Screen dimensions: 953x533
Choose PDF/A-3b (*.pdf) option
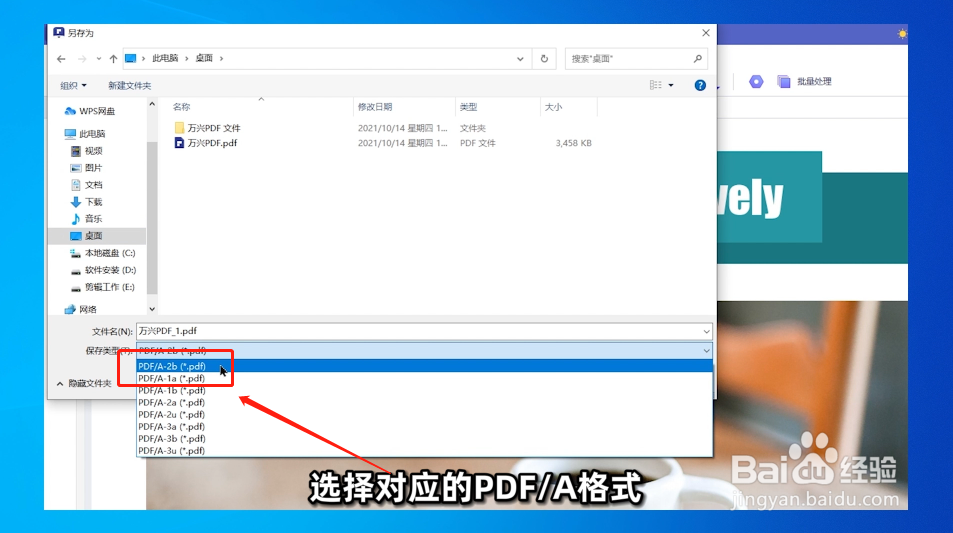(x=424, y=438)
